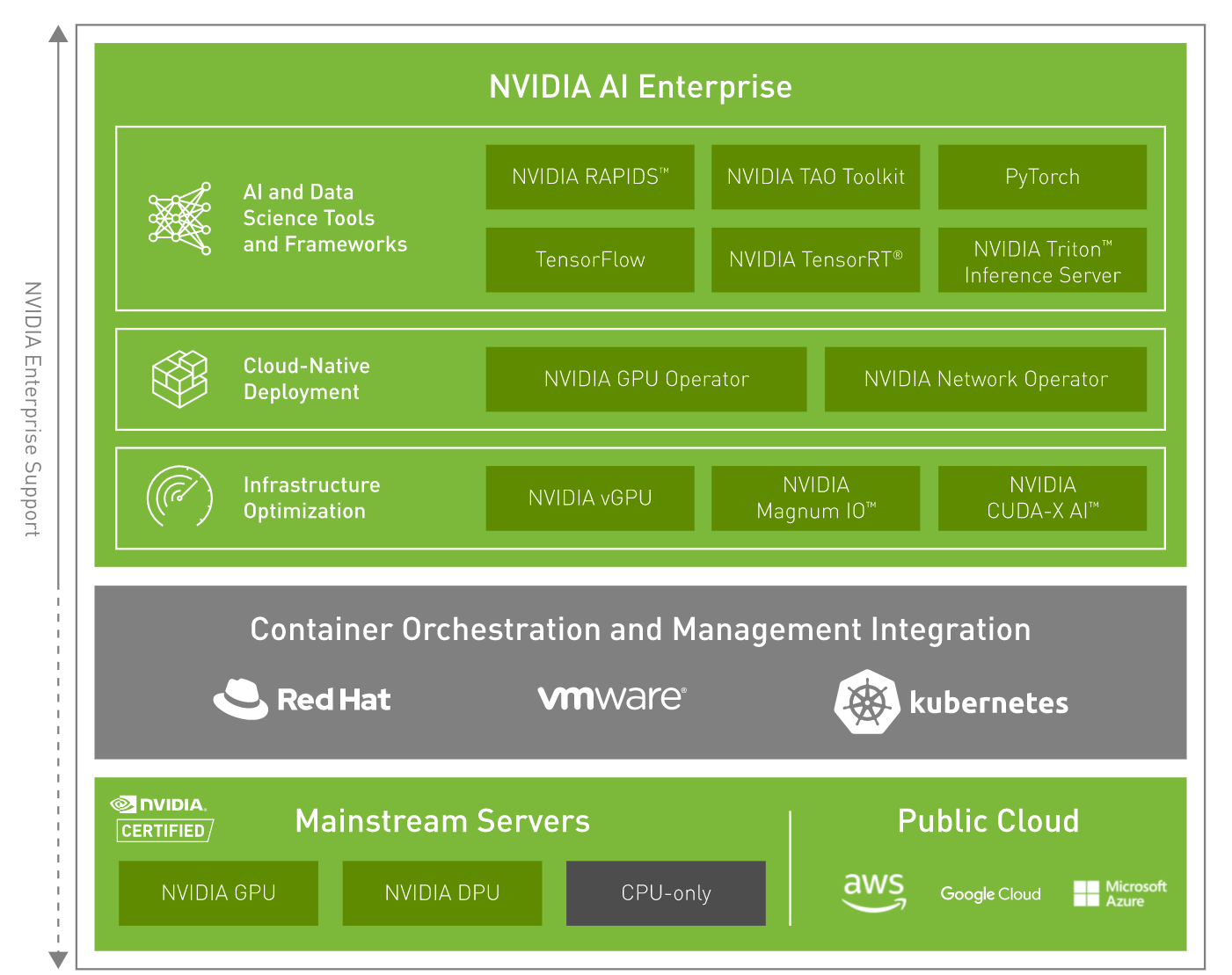Screen dimensions: 1232x975
Task: Select the NVIDIA GPU Operator box
Action: [646, 379]
